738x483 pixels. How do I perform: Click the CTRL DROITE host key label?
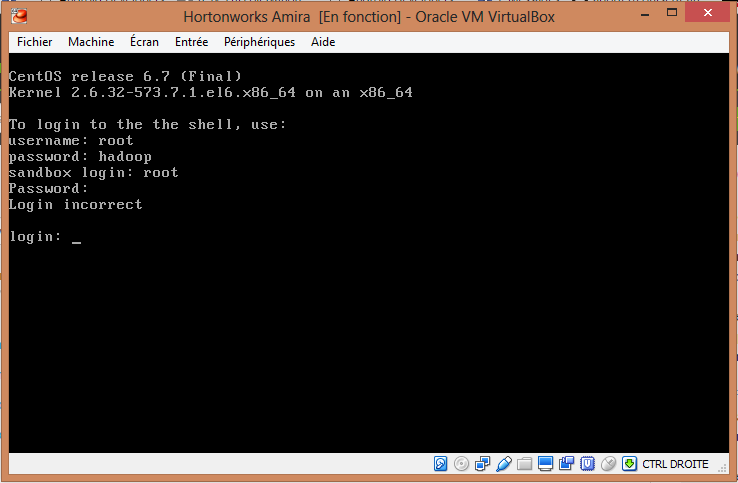click(675, 464)
